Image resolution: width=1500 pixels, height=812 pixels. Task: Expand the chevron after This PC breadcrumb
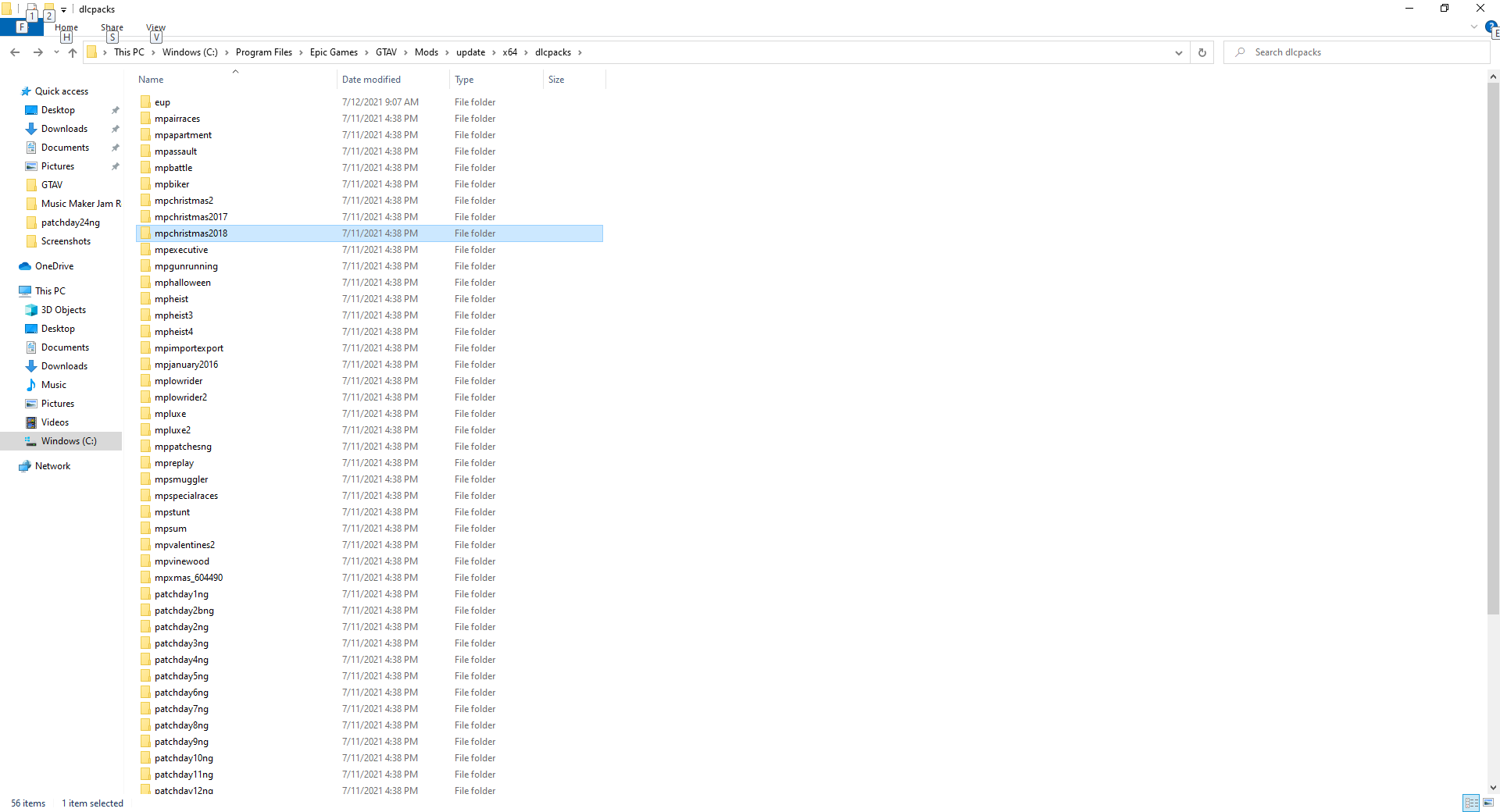coord(153,52)
